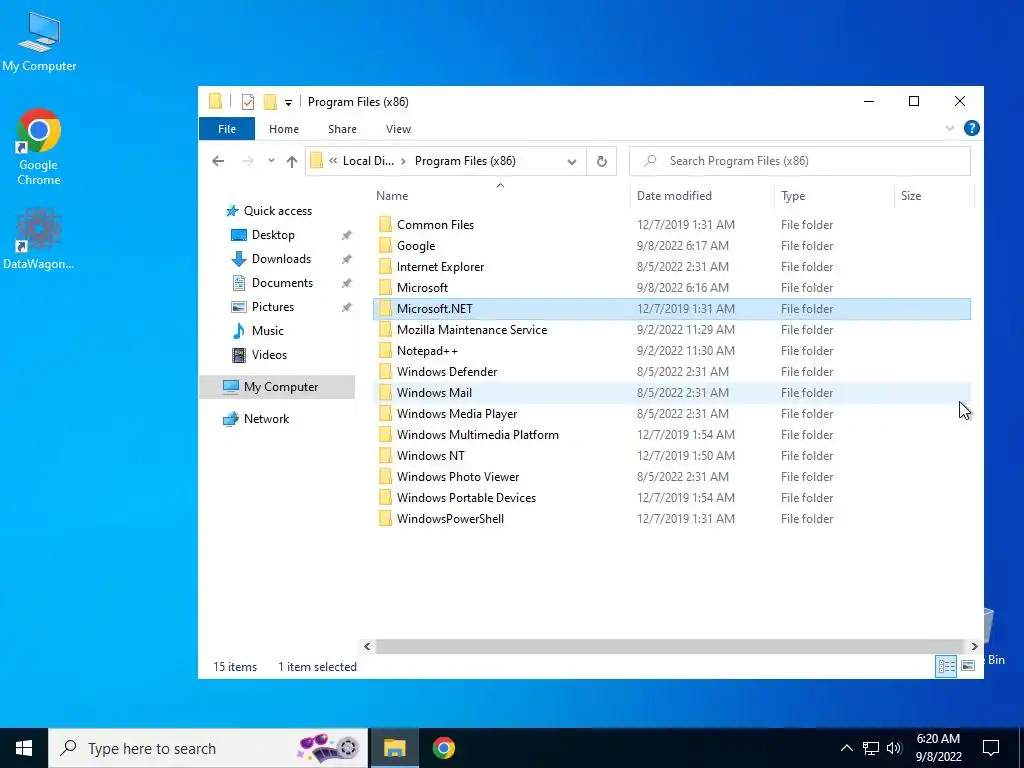This screenshot has width=1024, height=768.
Task: Go back with the Back arrow
Action: tap(218, 161)
